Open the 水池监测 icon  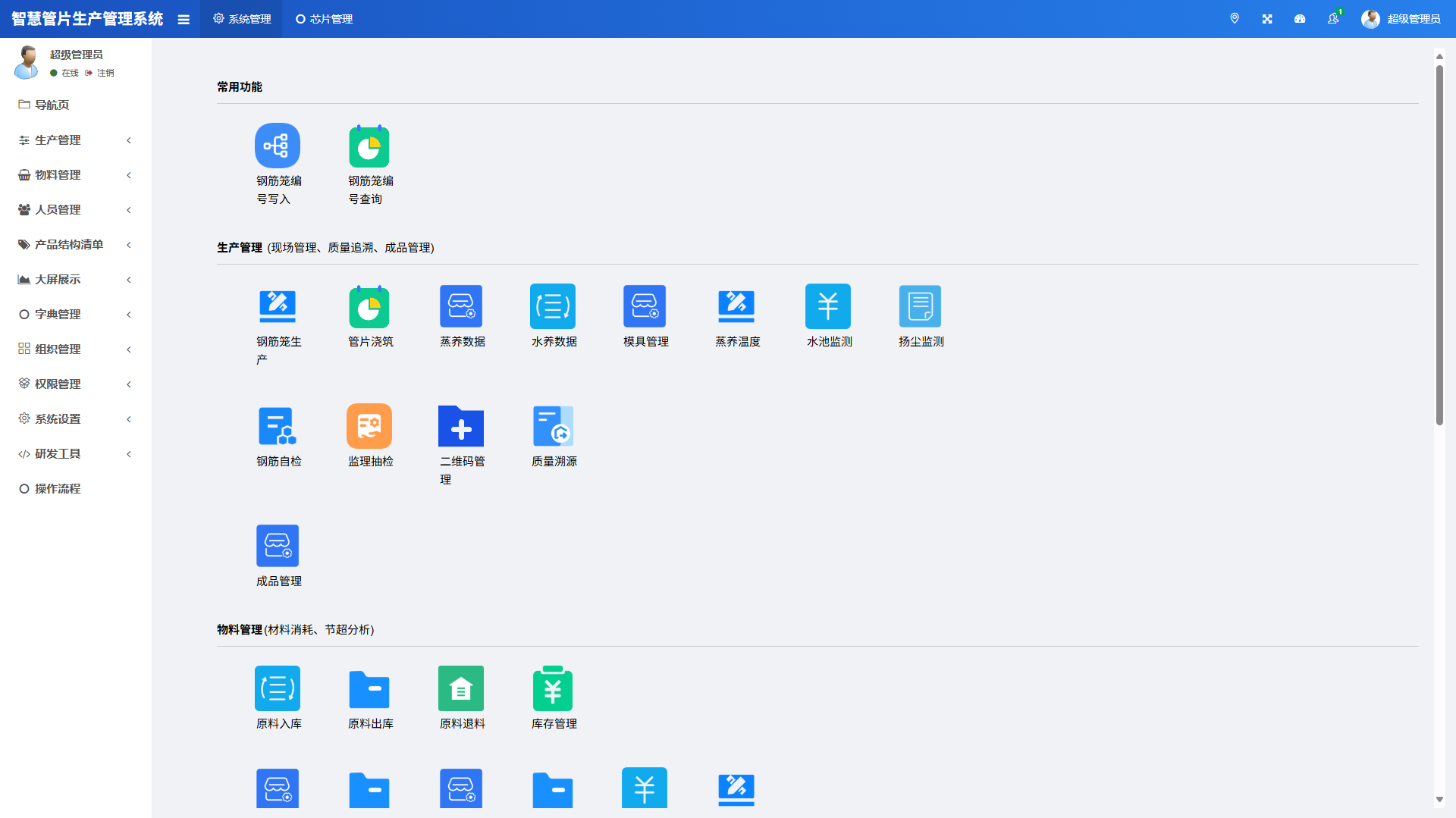pos(828,306)
